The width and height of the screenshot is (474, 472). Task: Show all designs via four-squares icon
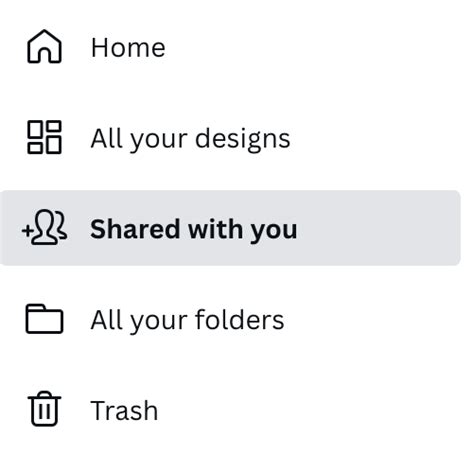point(44,137)
